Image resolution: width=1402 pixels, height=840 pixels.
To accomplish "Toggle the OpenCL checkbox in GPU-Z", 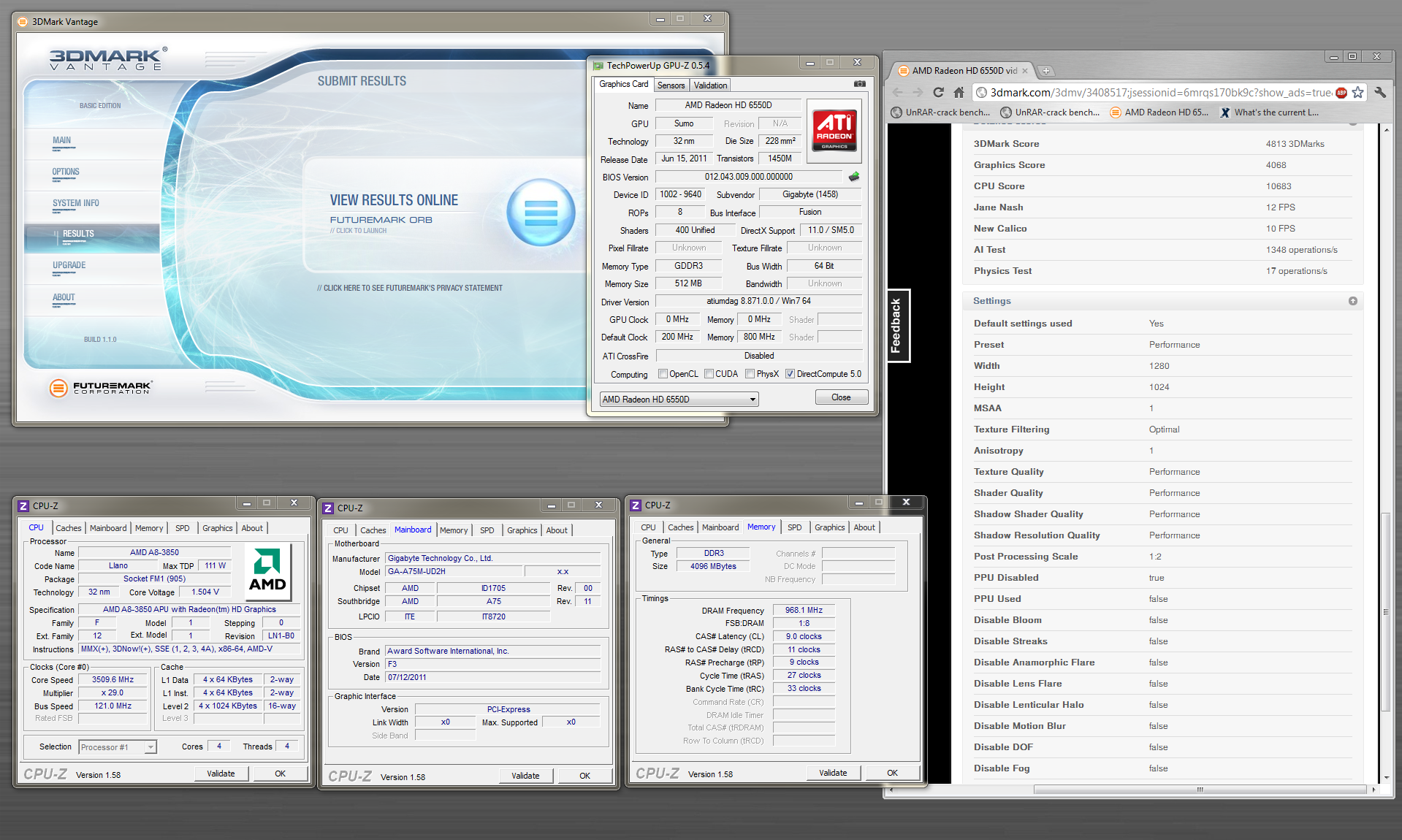I will click(663, 374).
